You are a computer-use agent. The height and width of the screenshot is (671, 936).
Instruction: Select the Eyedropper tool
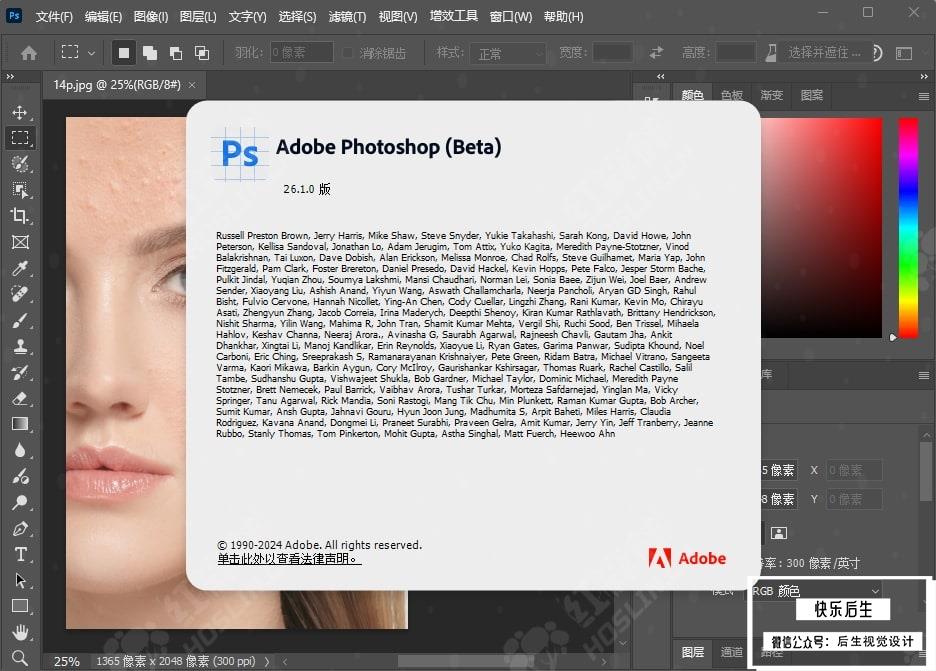click(x=20, y=268)
